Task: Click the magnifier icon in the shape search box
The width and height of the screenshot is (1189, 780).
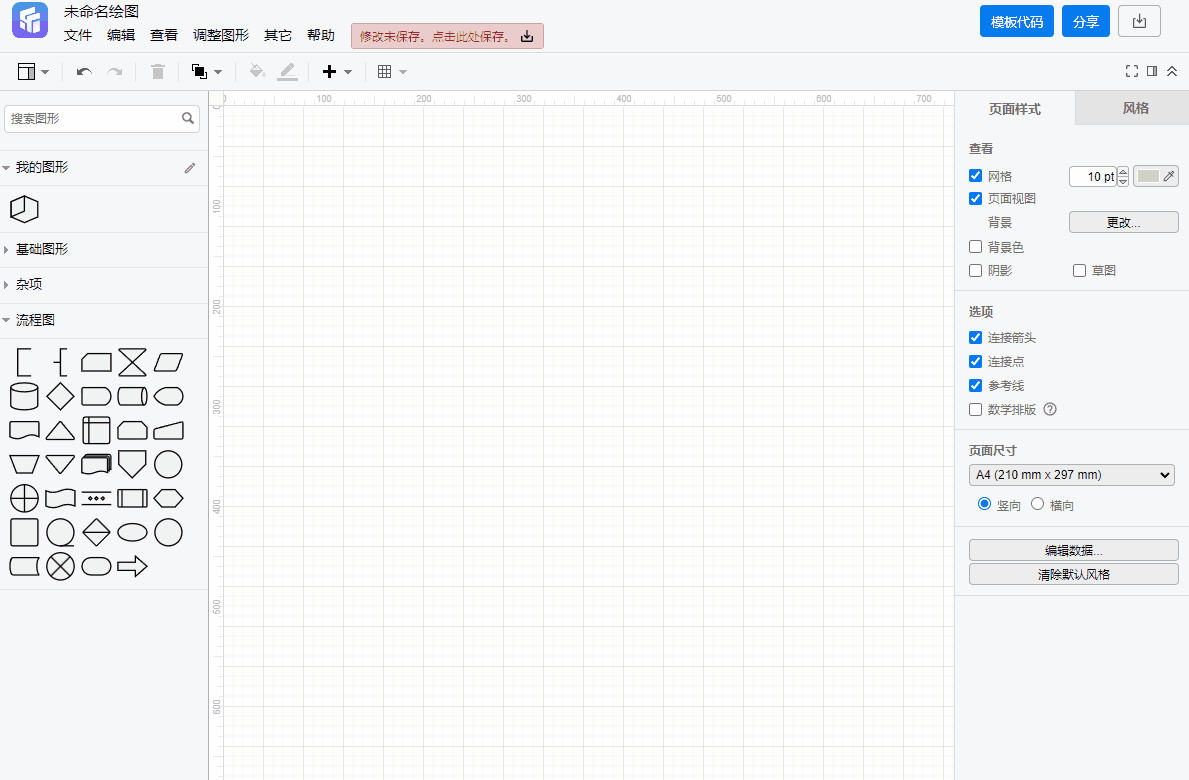Action: pos(188,118)
